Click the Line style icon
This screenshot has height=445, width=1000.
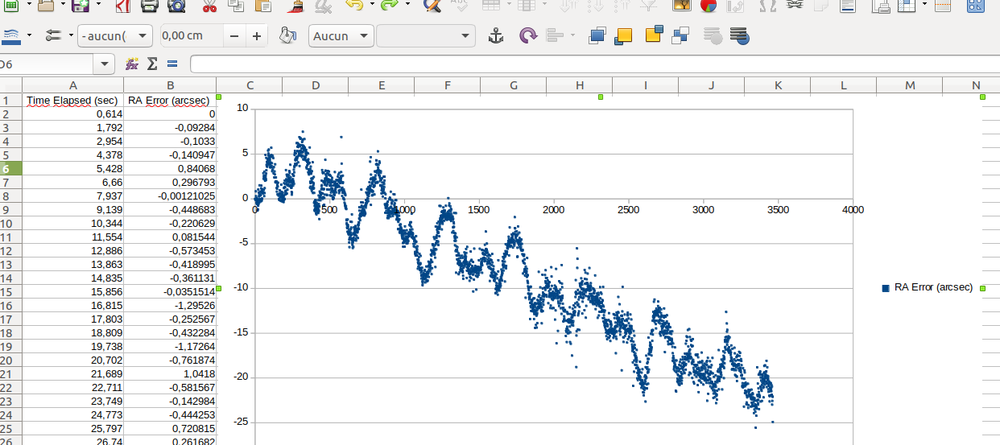click(x=10, y=36)
